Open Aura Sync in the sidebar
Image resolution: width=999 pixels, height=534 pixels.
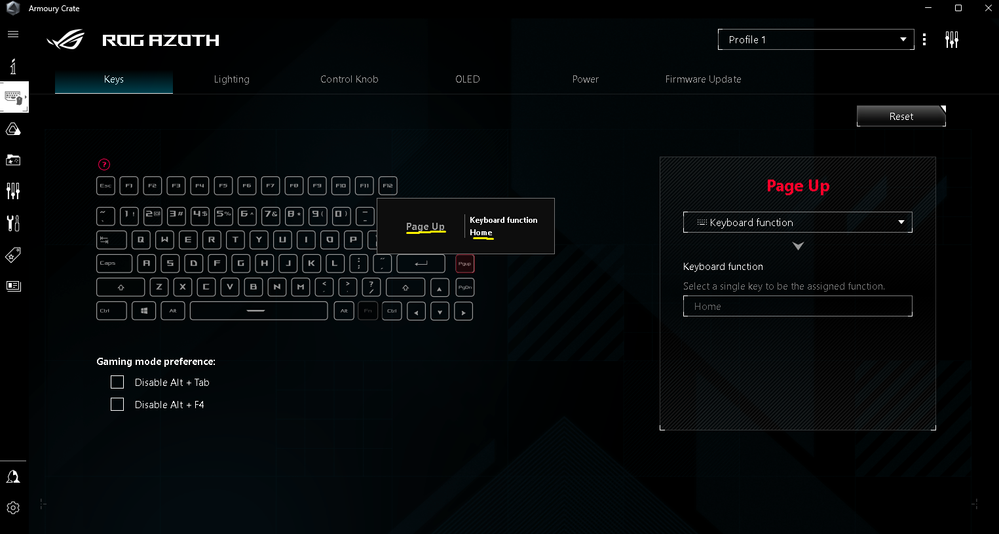pos(13,130)
